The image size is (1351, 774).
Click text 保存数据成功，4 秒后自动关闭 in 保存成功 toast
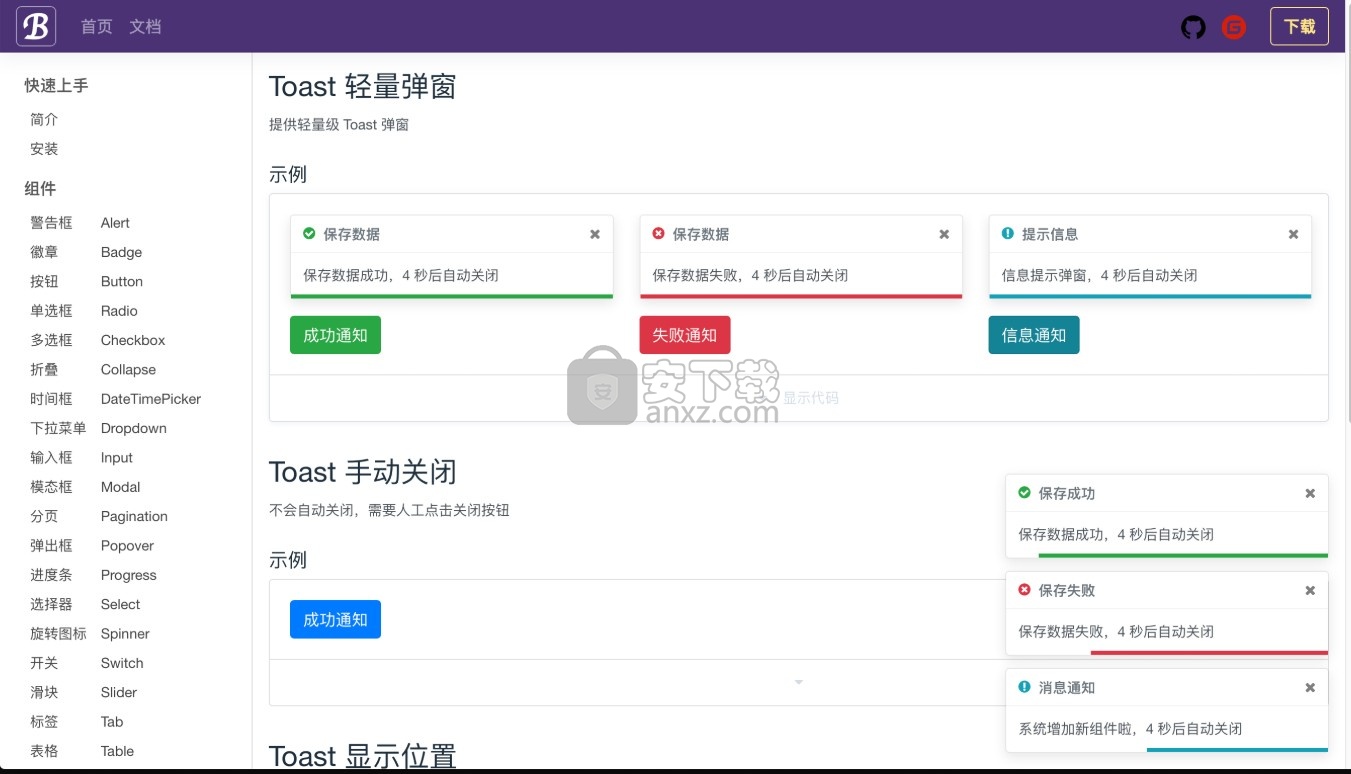[1116, 534]
